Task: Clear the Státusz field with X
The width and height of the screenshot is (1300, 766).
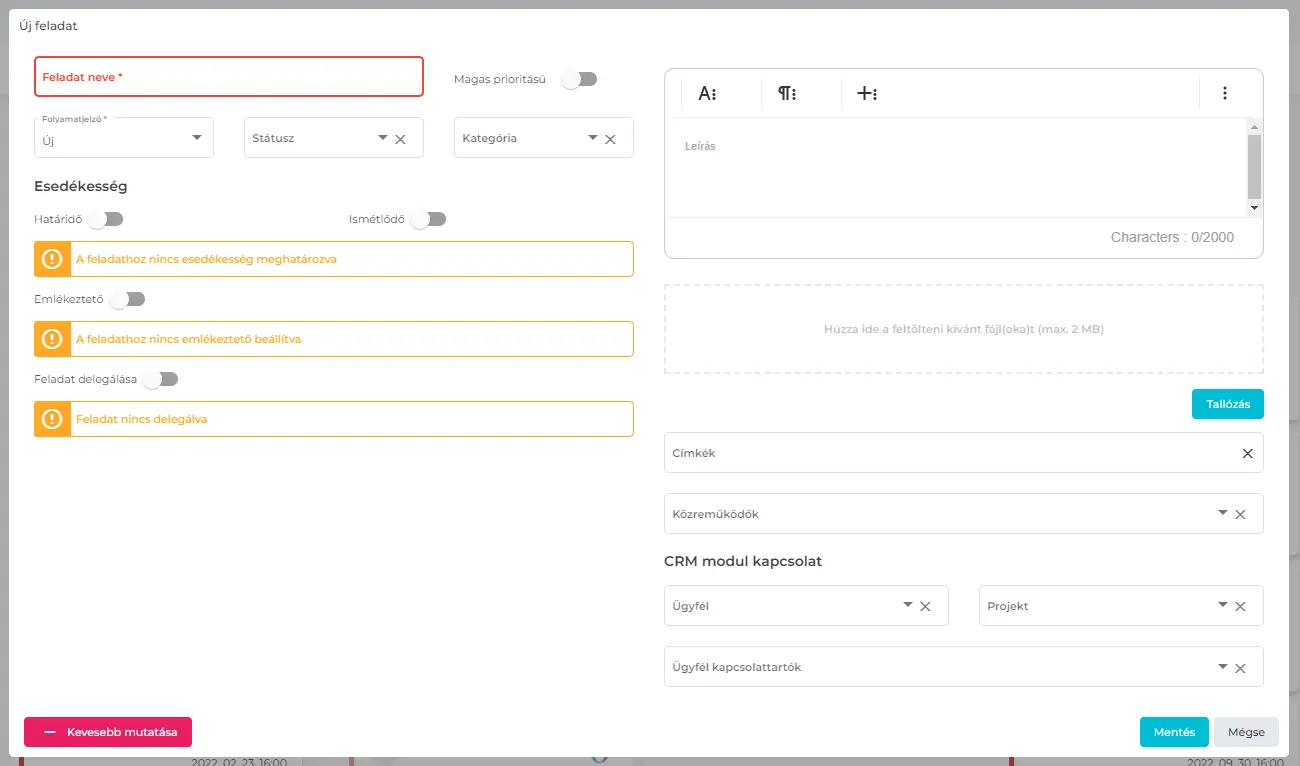Action: point(400,139)
